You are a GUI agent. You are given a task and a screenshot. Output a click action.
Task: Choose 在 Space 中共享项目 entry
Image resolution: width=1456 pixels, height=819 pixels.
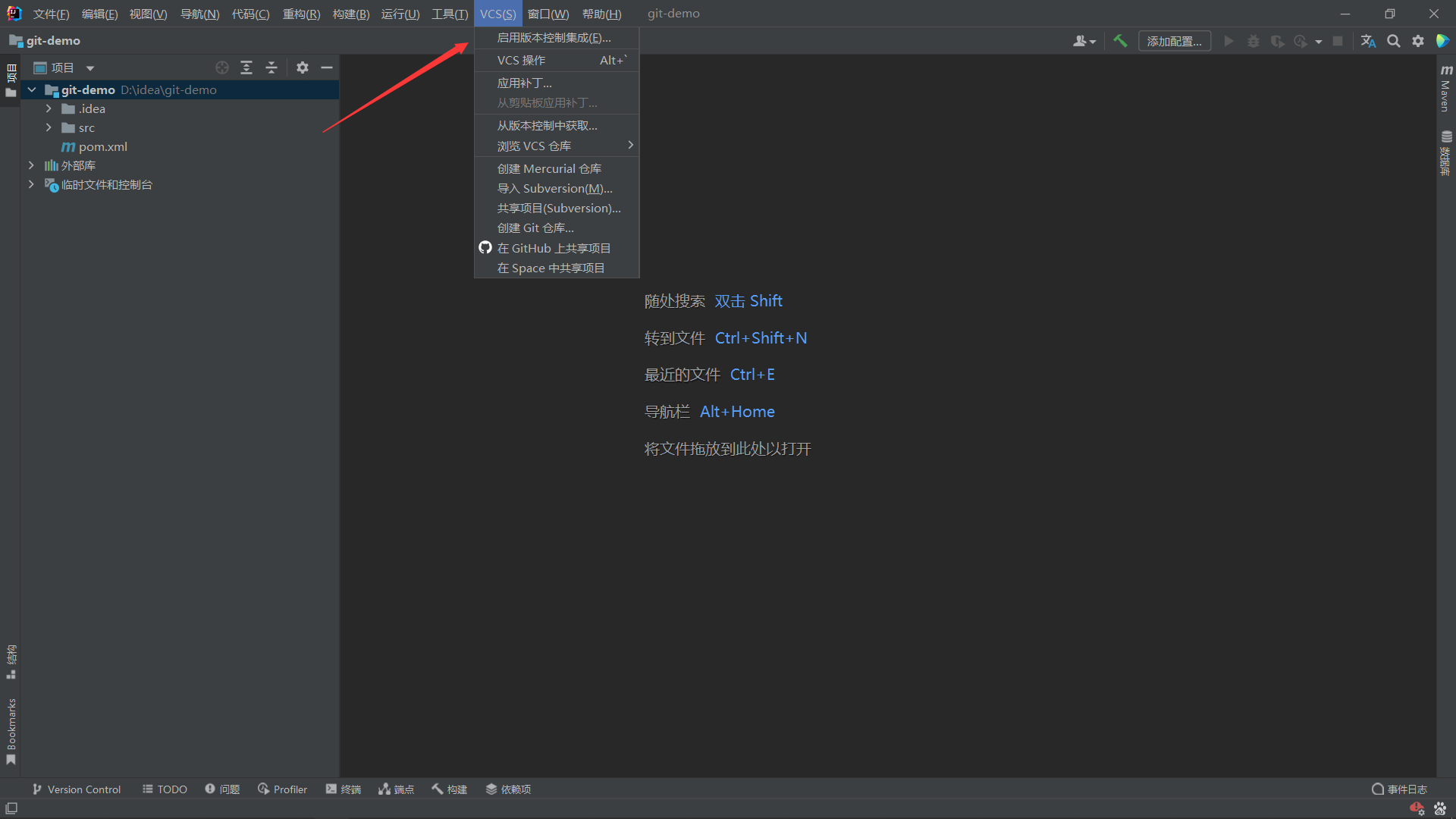click(557, 268)
